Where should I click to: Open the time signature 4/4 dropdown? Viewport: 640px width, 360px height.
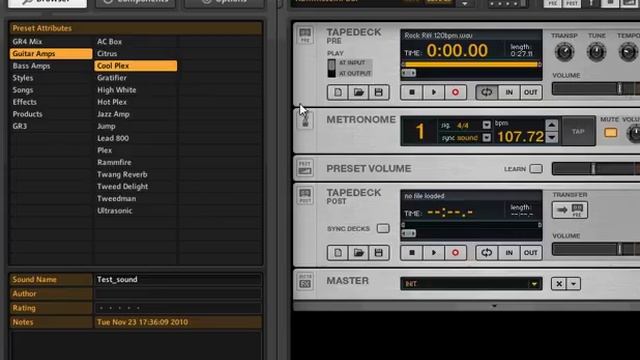click(487, 125)
